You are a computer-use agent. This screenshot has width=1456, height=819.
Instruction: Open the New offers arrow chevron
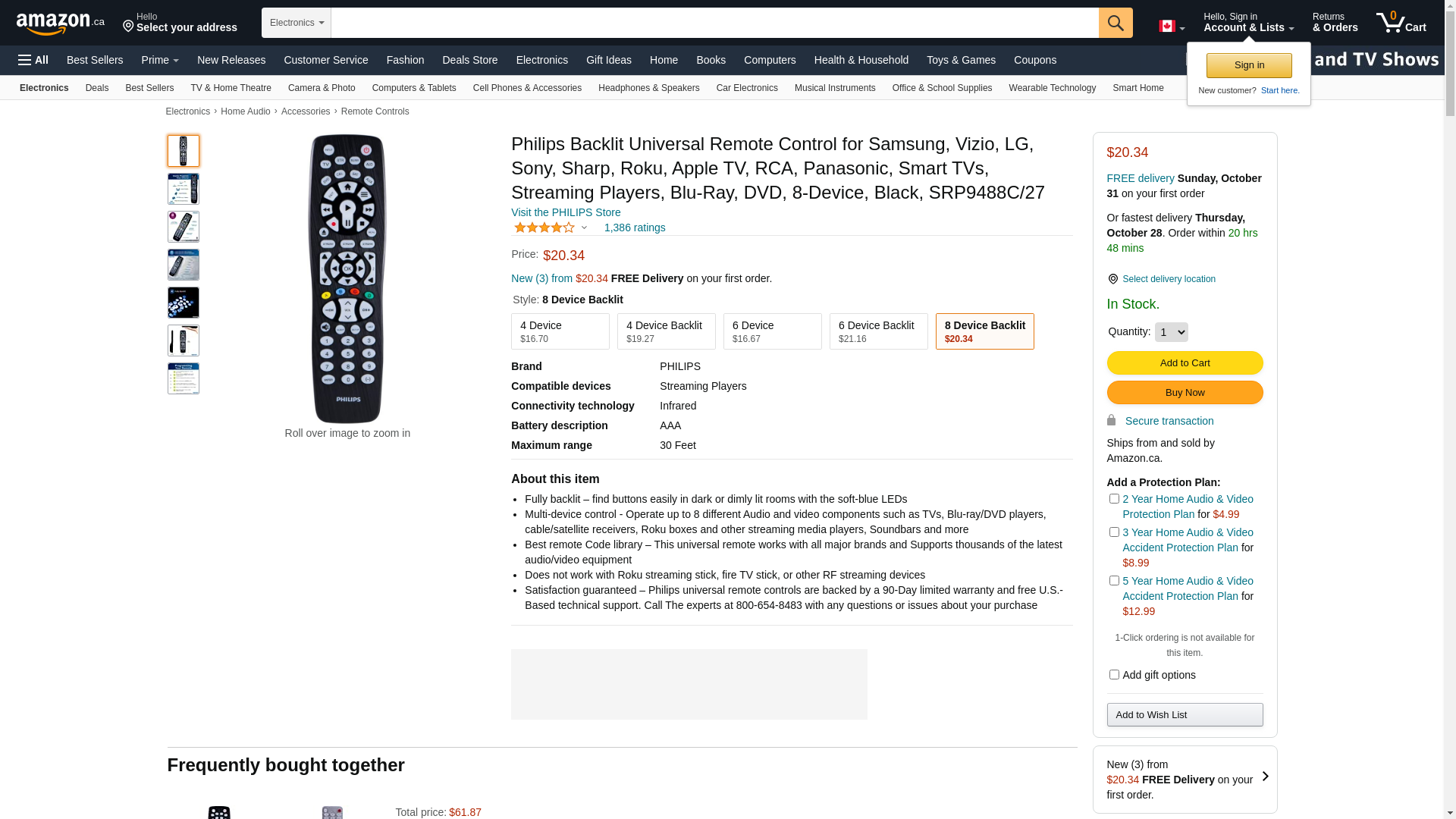(x=1265, y=777)
